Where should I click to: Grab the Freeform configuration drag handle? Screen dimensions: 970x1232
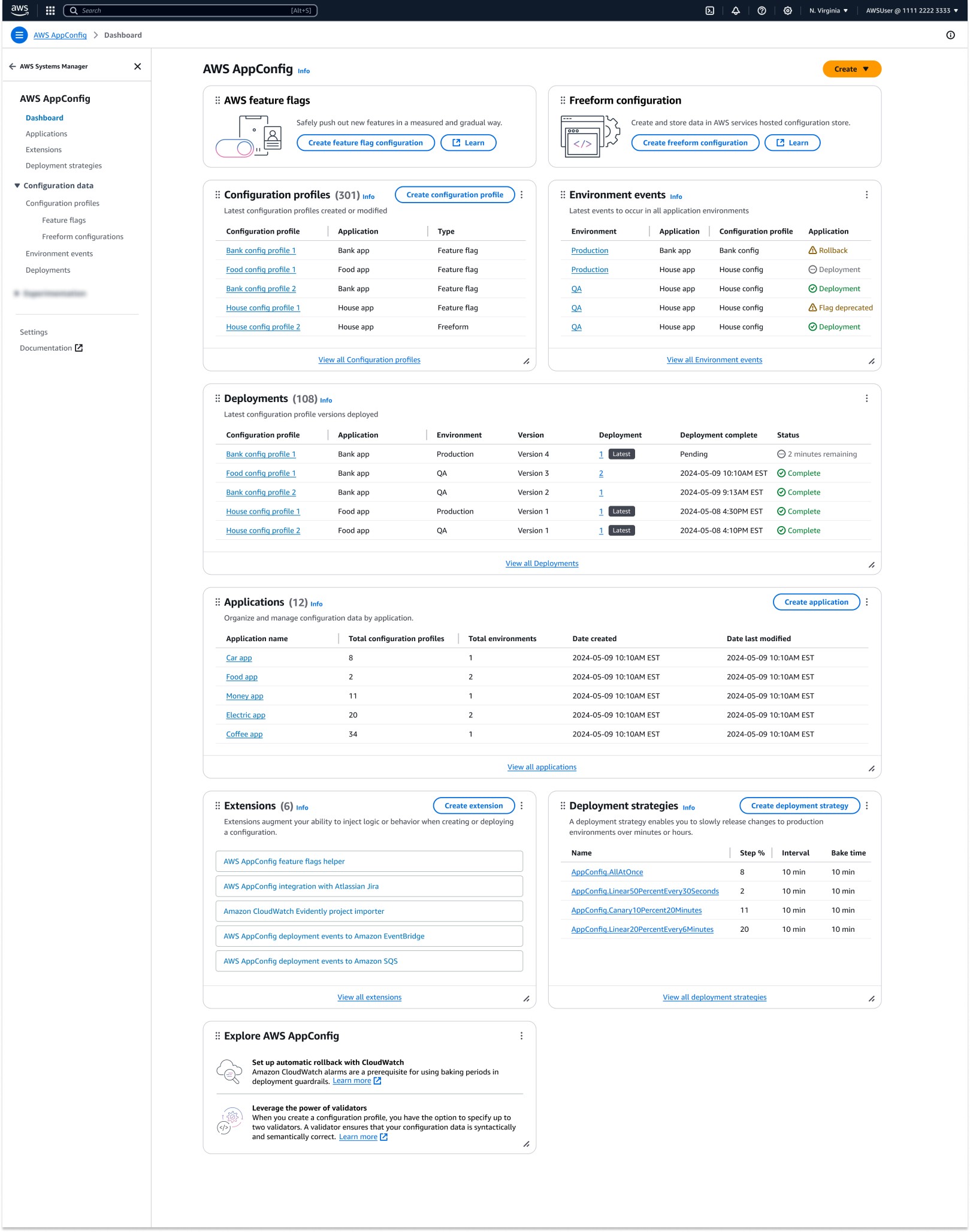tap(563, 101)
